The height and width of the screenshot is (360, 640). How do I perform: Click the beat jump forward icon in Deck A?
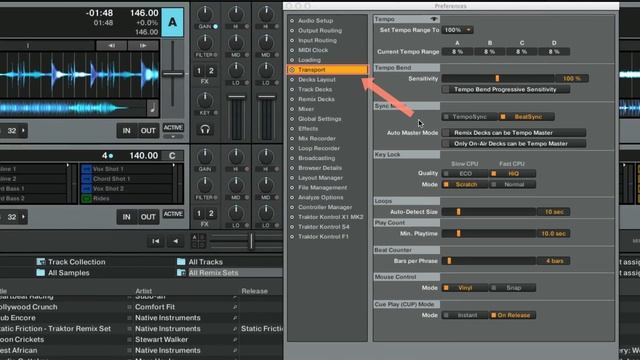[143, 46]
